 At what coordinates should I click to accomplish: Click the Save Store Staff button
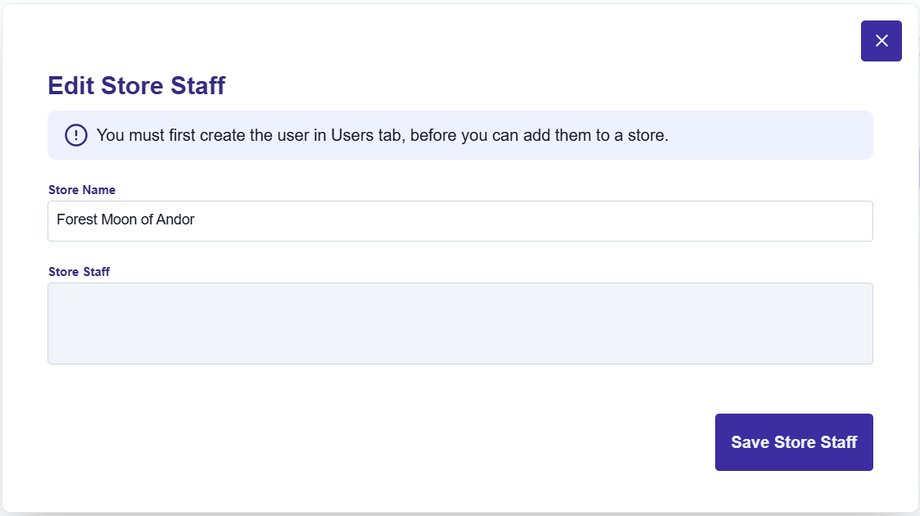794,442
